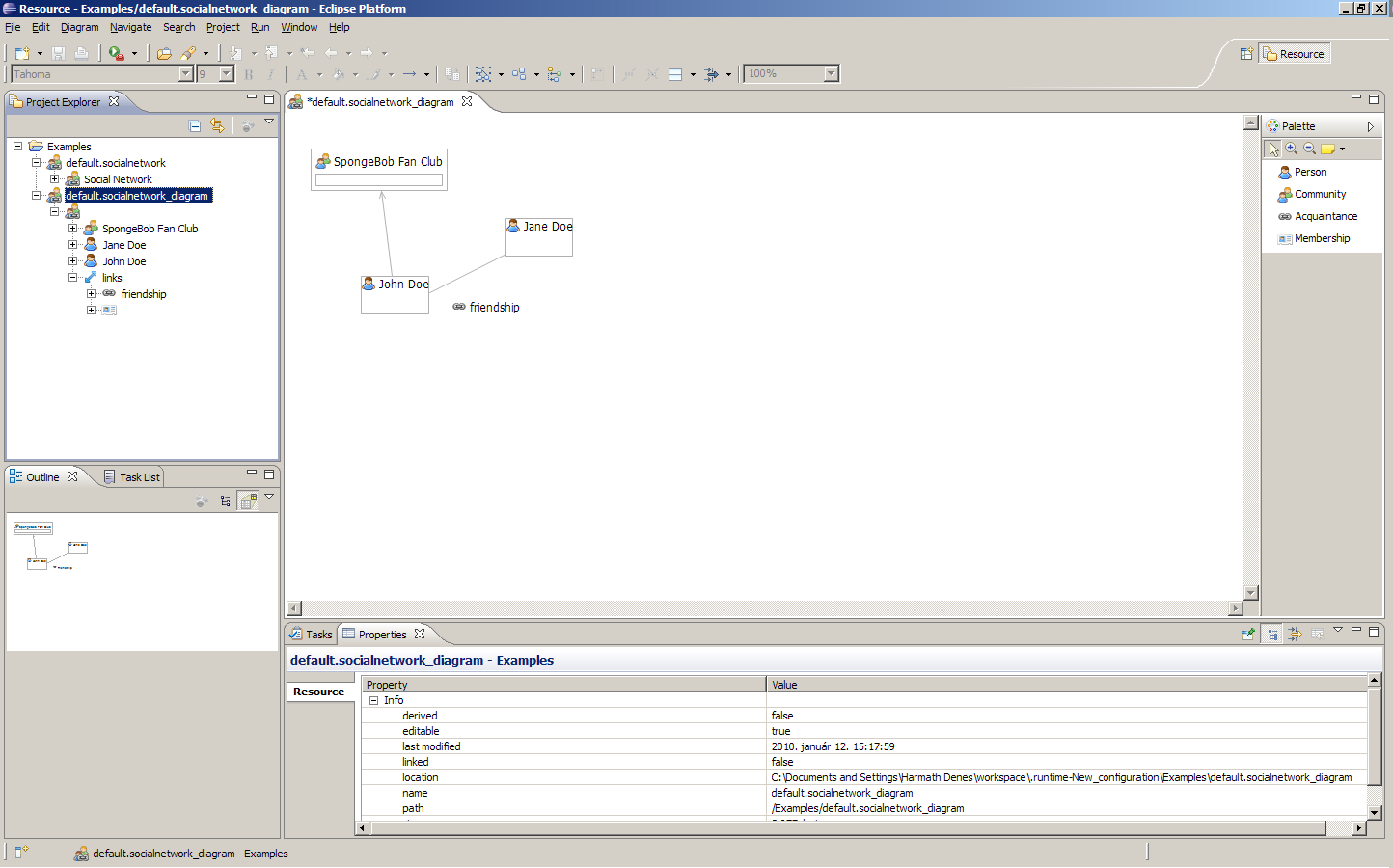Image resolution: width=1393 pixels, height=868 pixels.
Task: Select the John Doe diagram node
Action: [x=395, y=294]
